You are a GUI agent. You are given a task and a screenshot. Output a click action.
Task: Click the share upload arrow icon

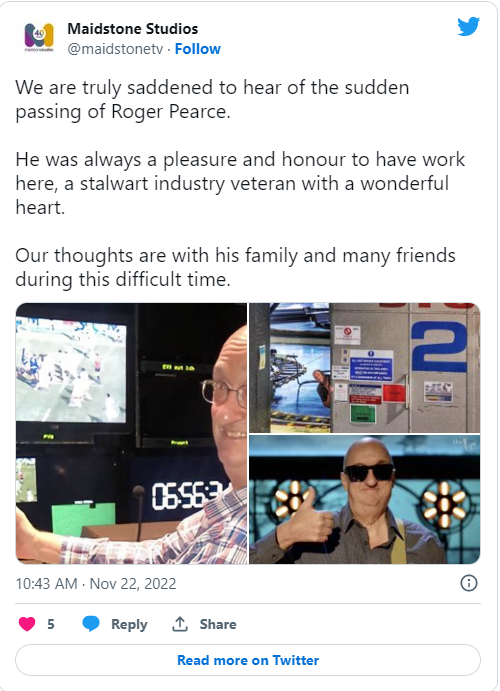pos(180,624)
